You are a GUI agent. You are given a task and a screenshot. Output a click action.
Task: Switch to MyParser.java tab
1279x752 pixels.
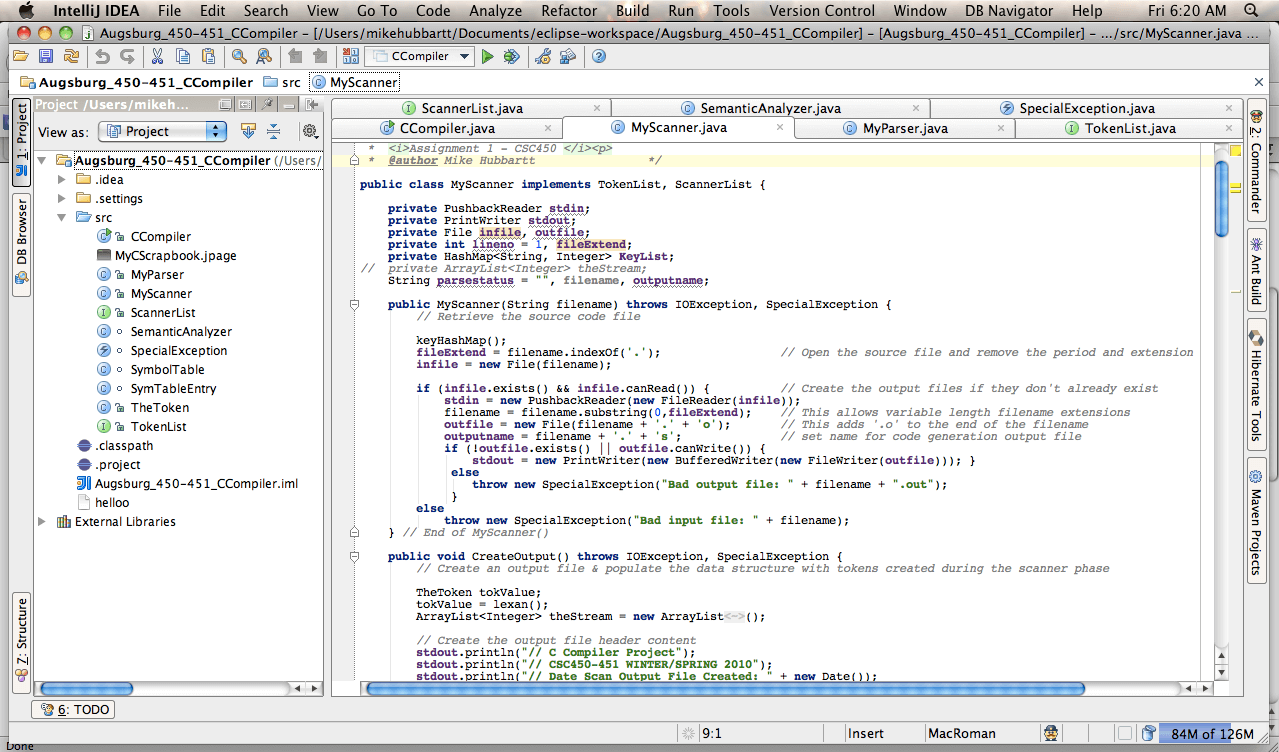pyautogui.click(x=905, y=128)
